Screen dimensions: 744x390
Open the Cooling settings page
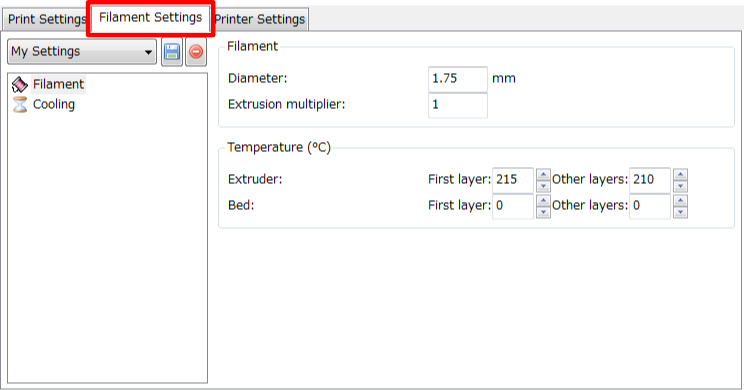pos(54,104)
